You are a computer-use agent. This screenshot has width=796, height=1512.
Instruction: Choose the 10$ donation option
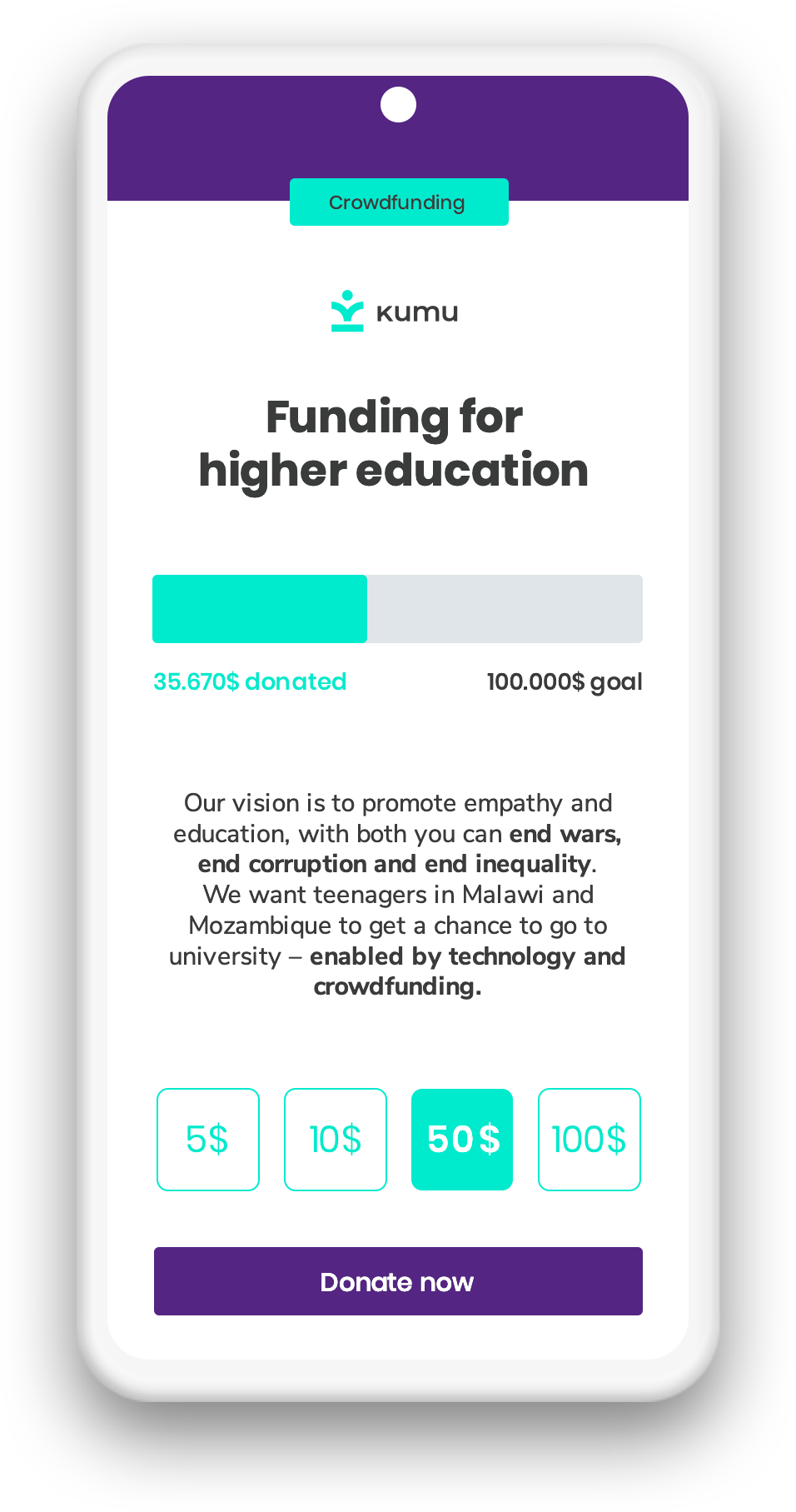pyautogui.click(x=336, y=1140)
